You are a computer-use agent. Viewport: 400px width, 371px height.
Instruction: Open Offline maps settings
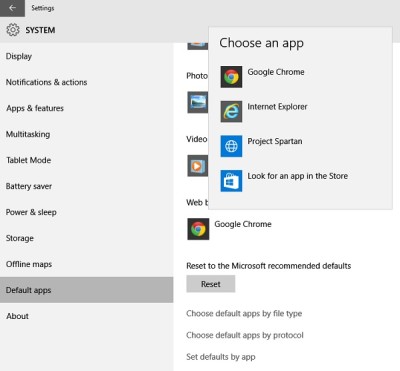point(87,264)
